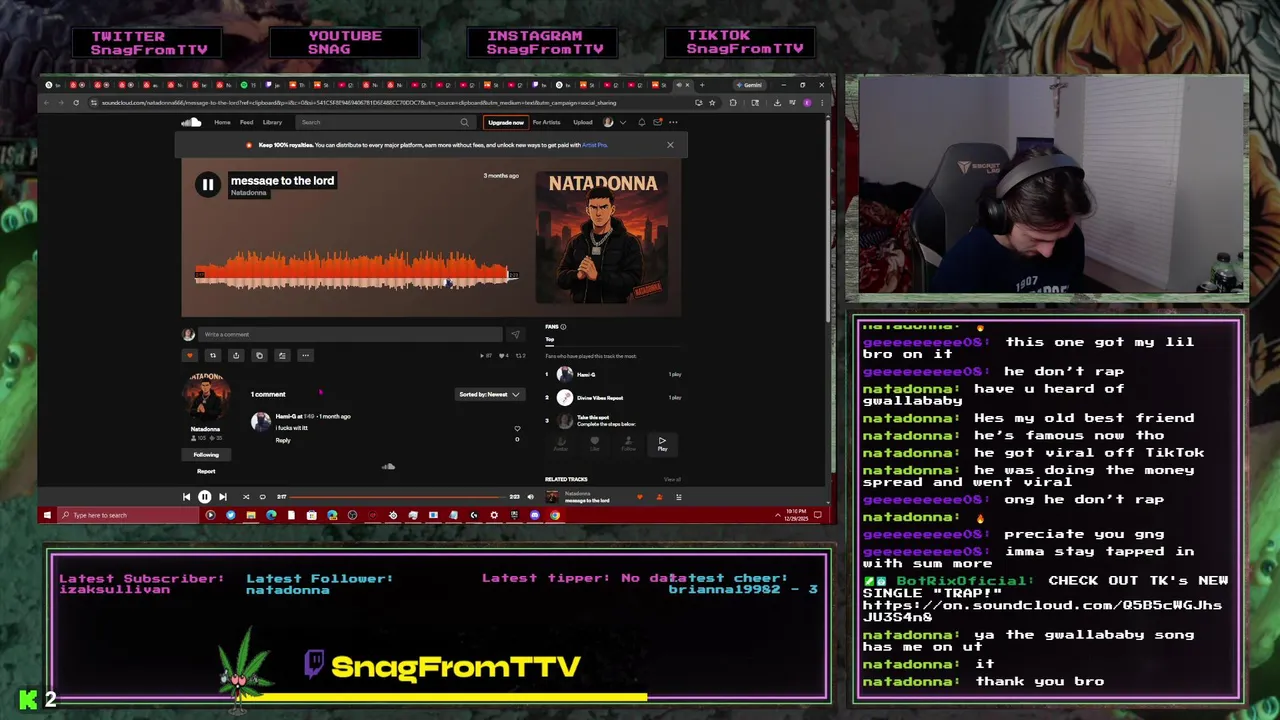1280x720 pixels.
Task: Open the messages envelope icon
Action: (x=657, y=122)
